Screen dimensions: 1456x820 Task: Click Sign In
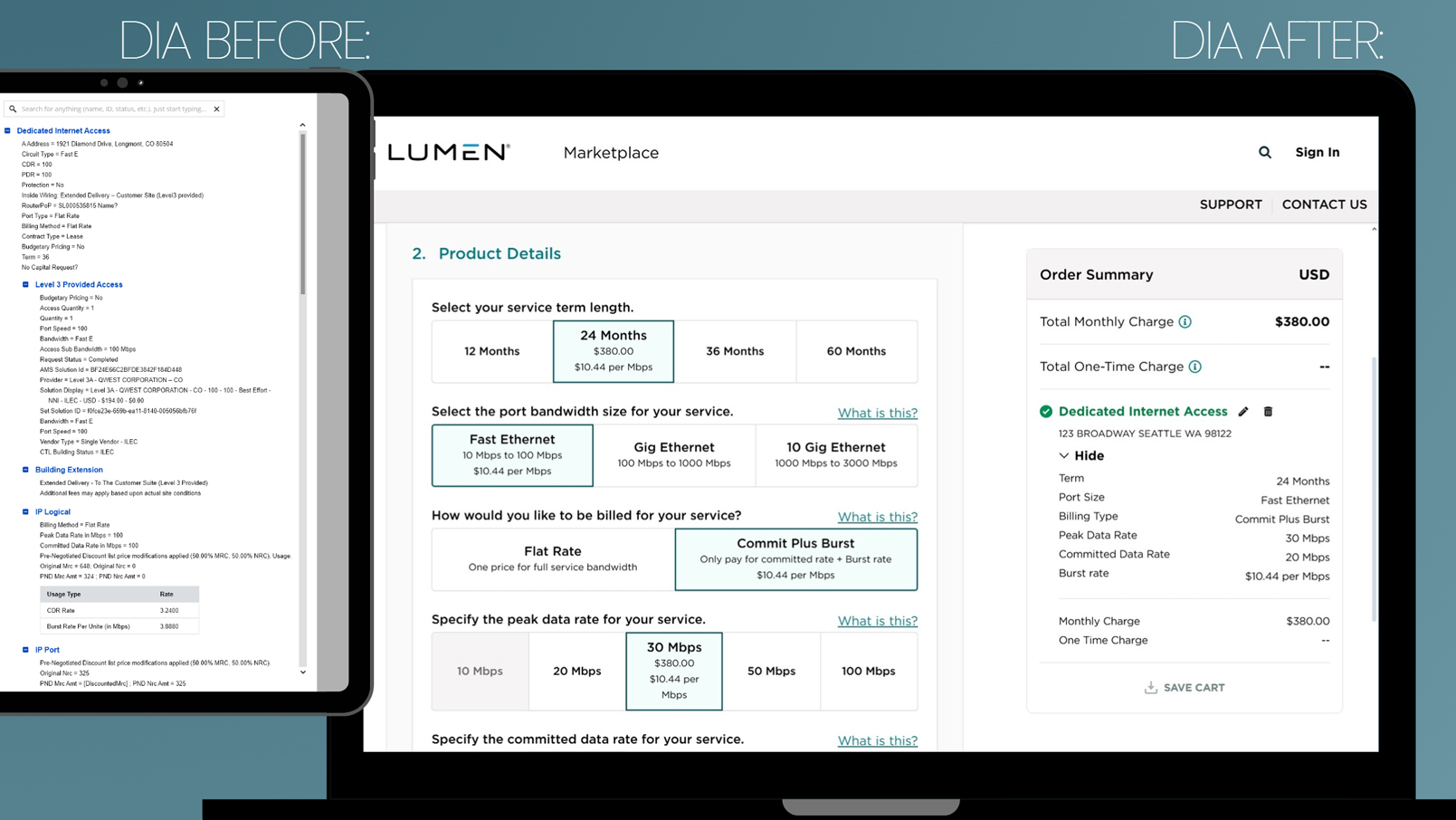(1317, 152)
